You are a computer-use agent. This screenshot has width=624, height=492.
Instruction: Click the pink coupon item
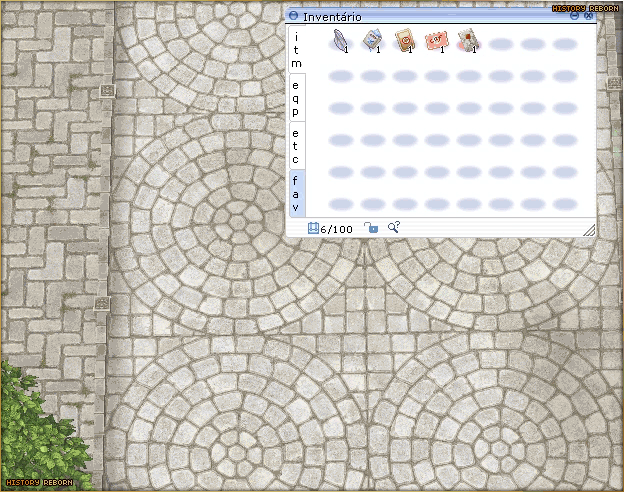(x=436, y=40)
